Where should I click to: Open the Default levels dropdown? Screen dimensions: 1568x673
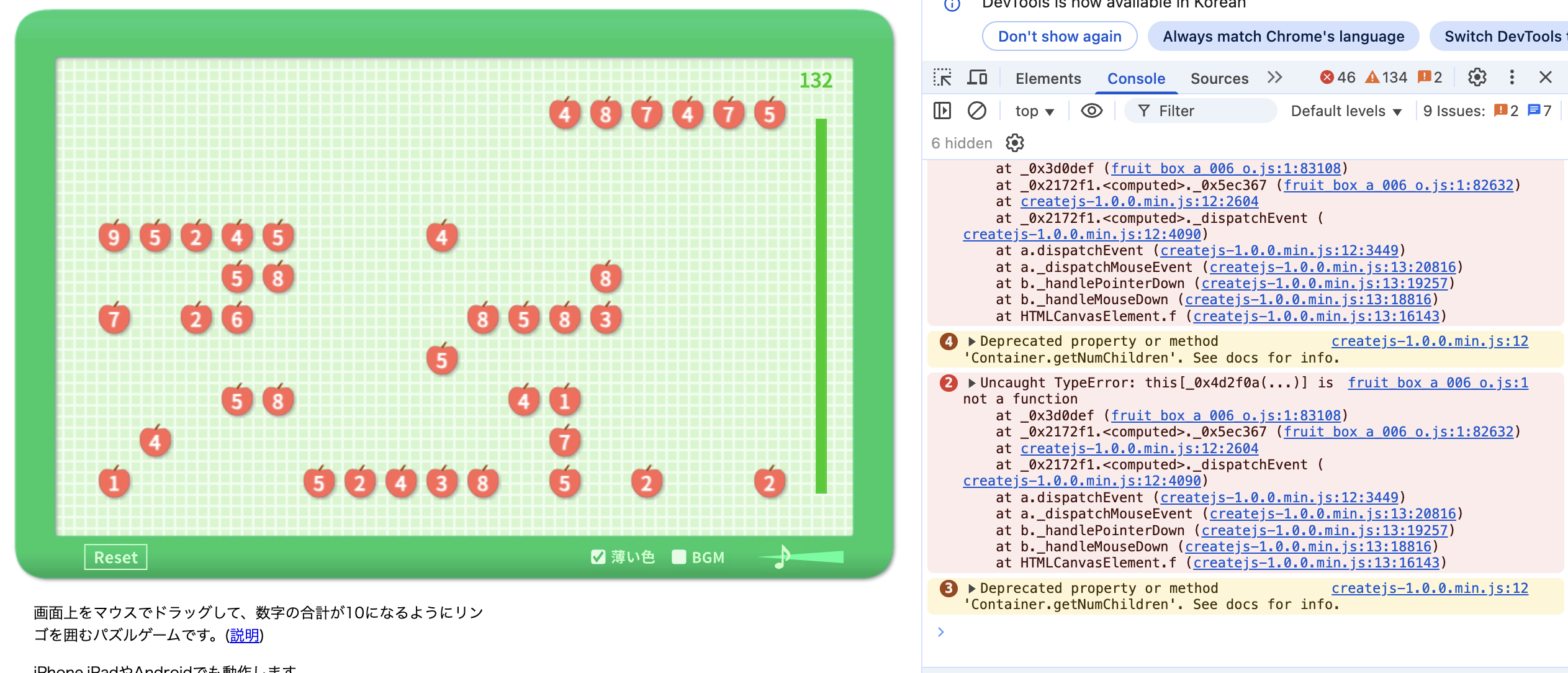pos(1346,111)
